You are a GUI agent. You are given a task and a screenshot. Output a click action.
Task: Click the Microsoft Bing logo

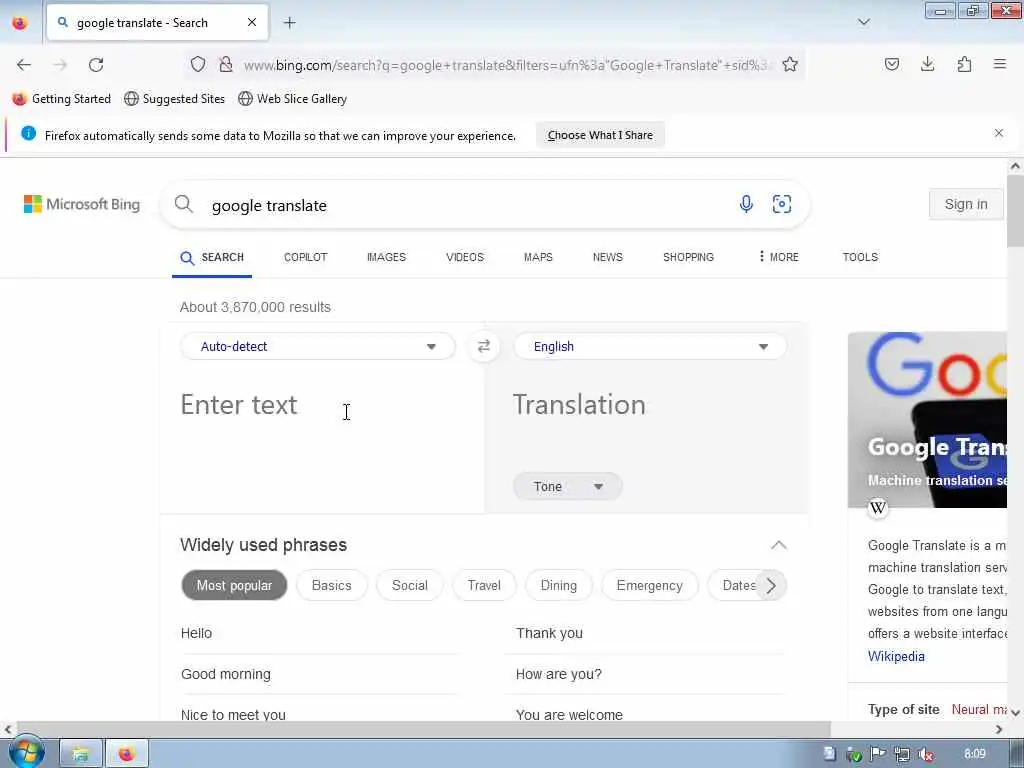click(x=82, y=204)
